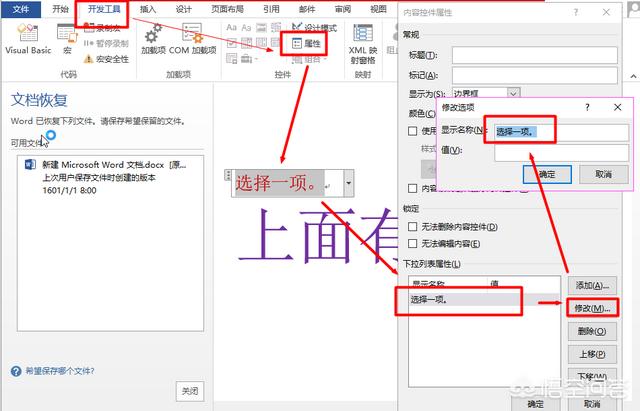Viewport: 640px width, 411px height.
Task: Click the 删除(O) button
Action: pos(592,331)
